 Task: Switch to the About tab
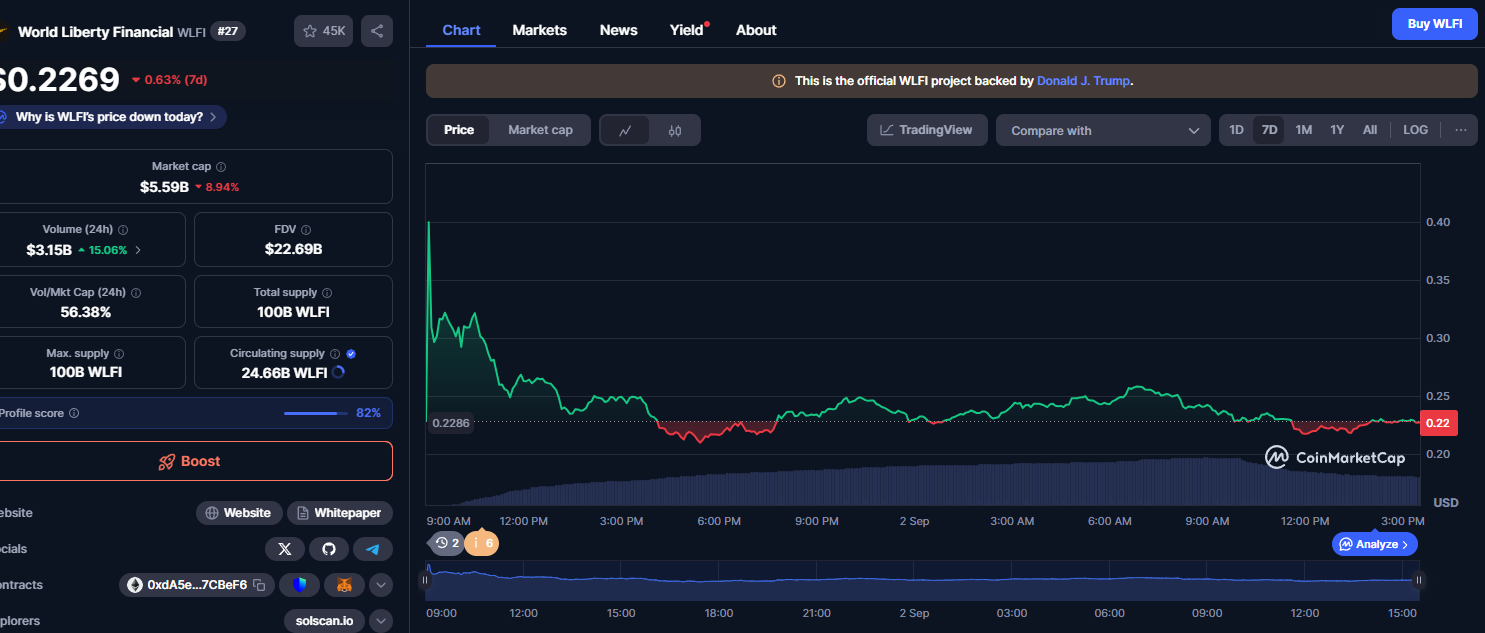tap(756, 30)
